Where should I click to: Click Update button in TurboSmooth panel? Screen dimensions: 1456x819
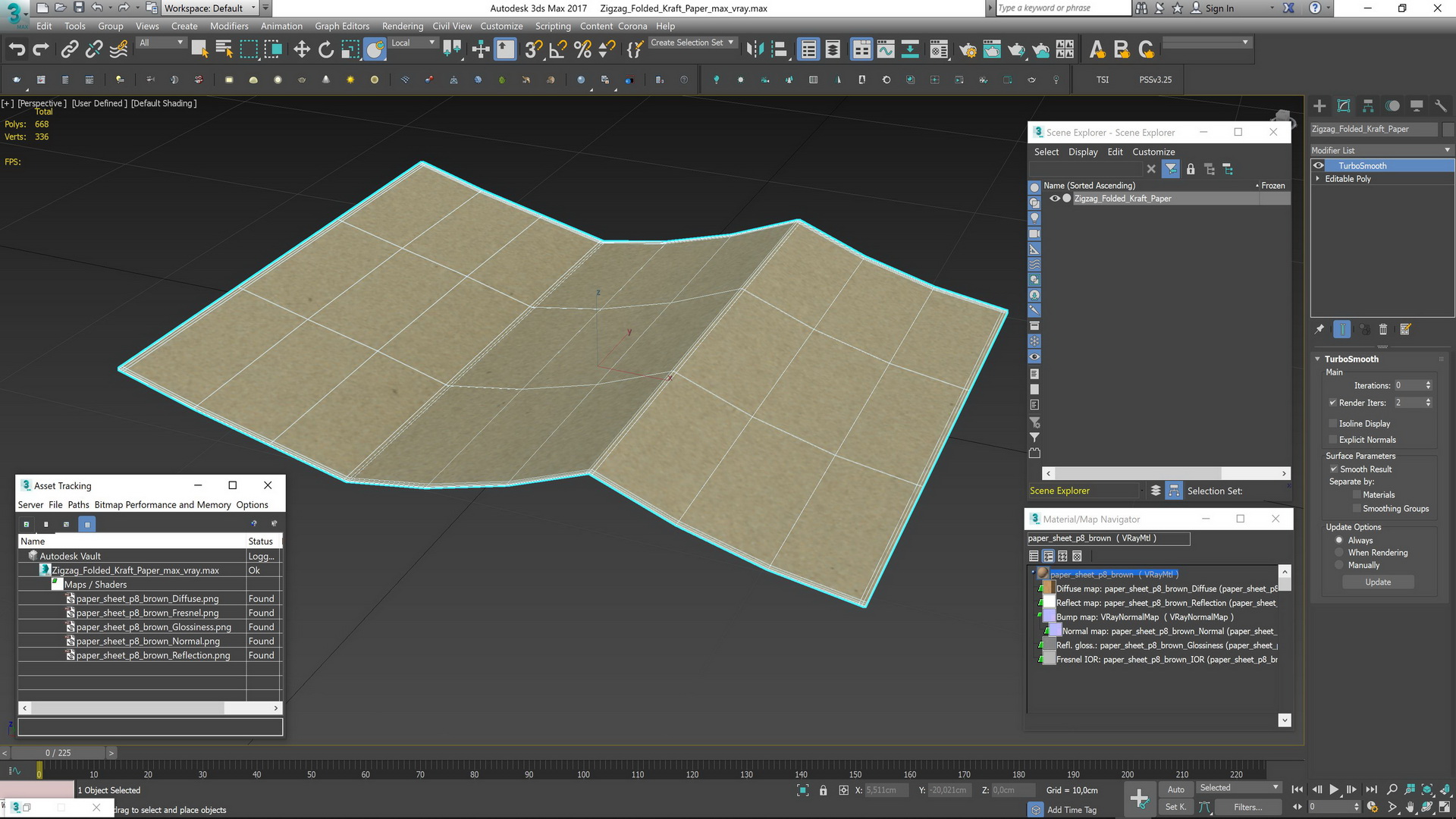[x=1379, y=582]
